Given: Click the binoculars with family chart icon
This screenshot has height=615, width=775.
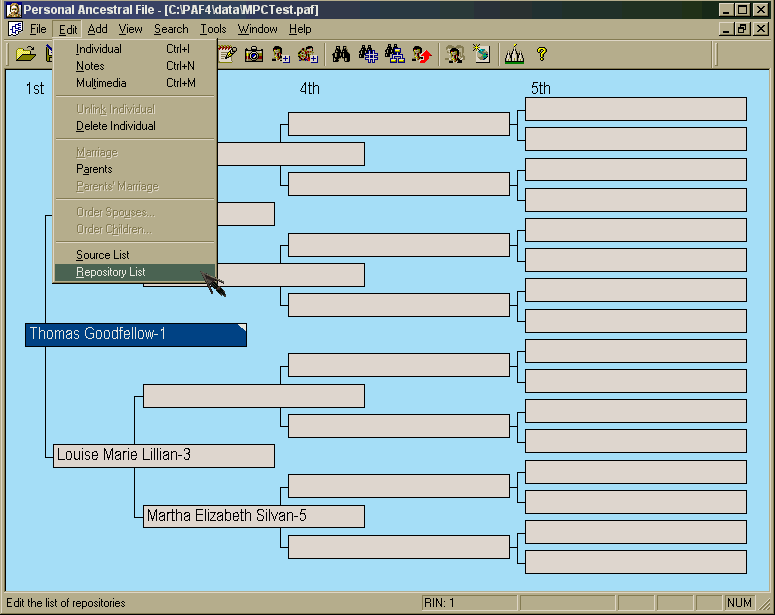Looking at the screenshot, I should click(x=395, y=54).
